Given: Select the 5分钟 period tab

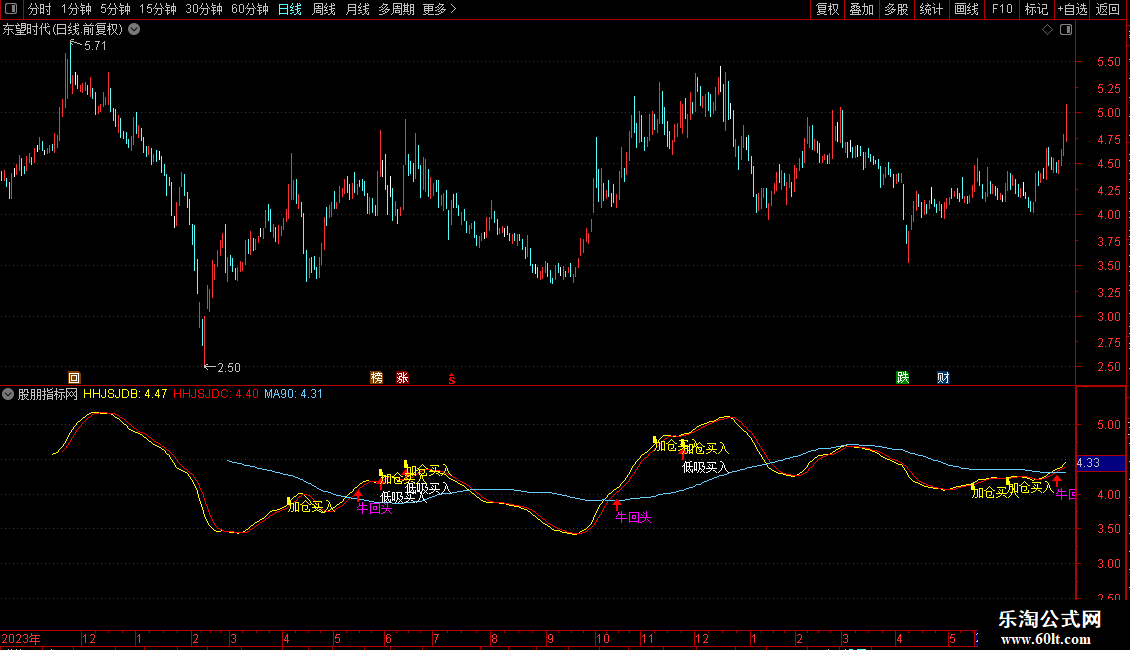Looking at the screenshot, I should coord(115,9).
